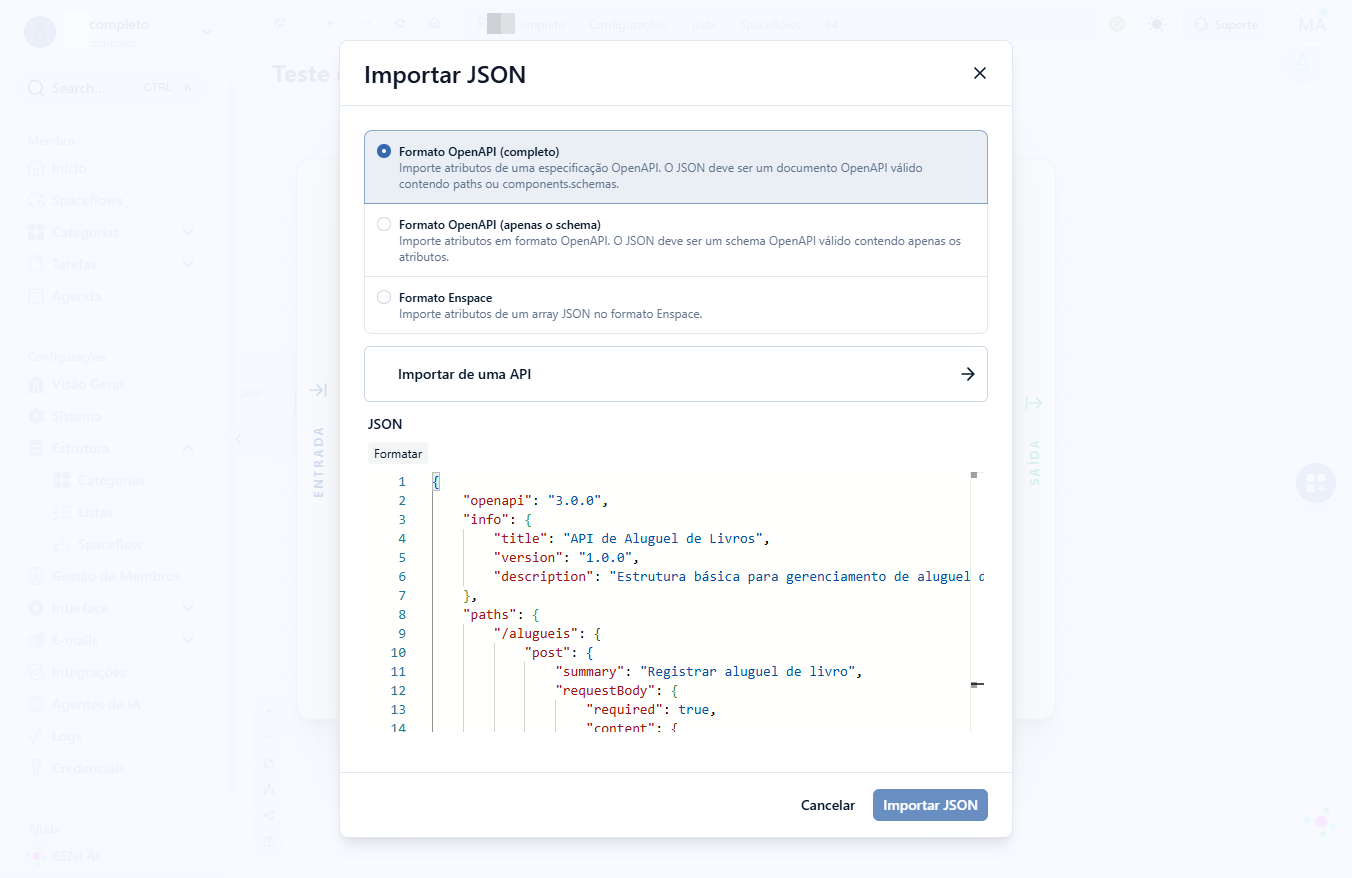Click the sidebar collapse chevron on the sidebar edge
Screen dimensions: 1352x878
pos(238,439)
